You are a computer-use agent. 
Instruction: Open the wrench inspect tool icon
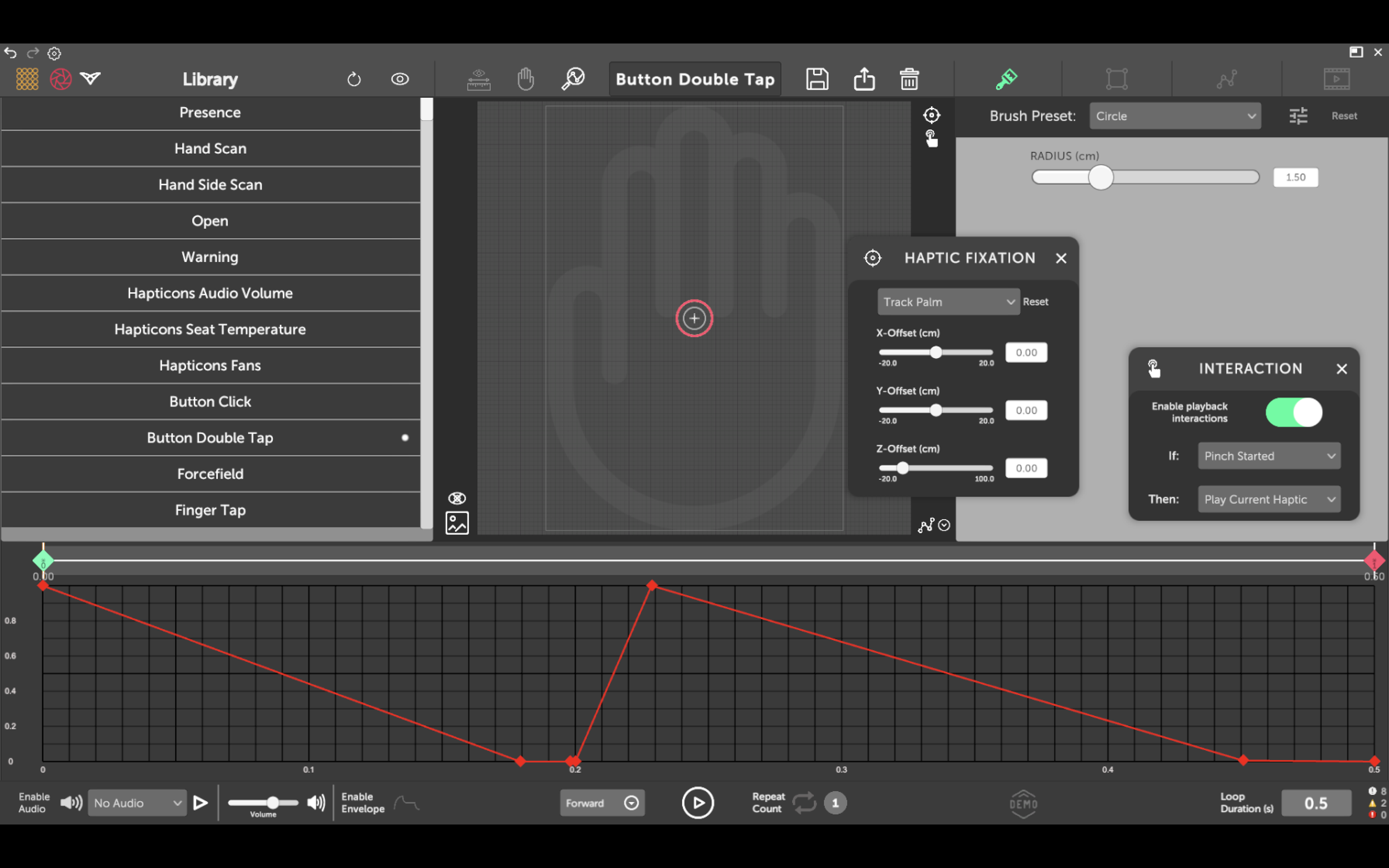tap(572, 79)
